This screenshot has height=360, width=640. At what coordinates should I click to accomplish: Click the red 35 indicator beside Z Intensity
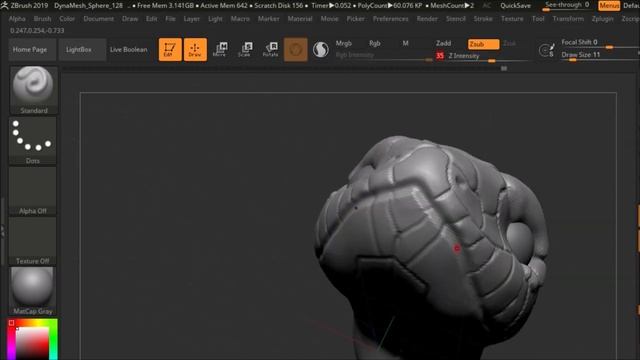point(440,56)
